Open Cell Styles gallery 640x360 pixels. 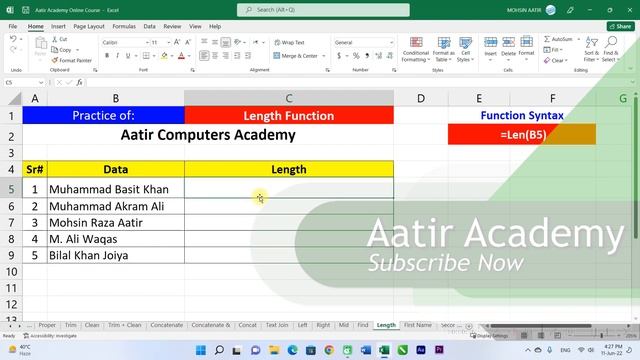[x=465, y=49]
